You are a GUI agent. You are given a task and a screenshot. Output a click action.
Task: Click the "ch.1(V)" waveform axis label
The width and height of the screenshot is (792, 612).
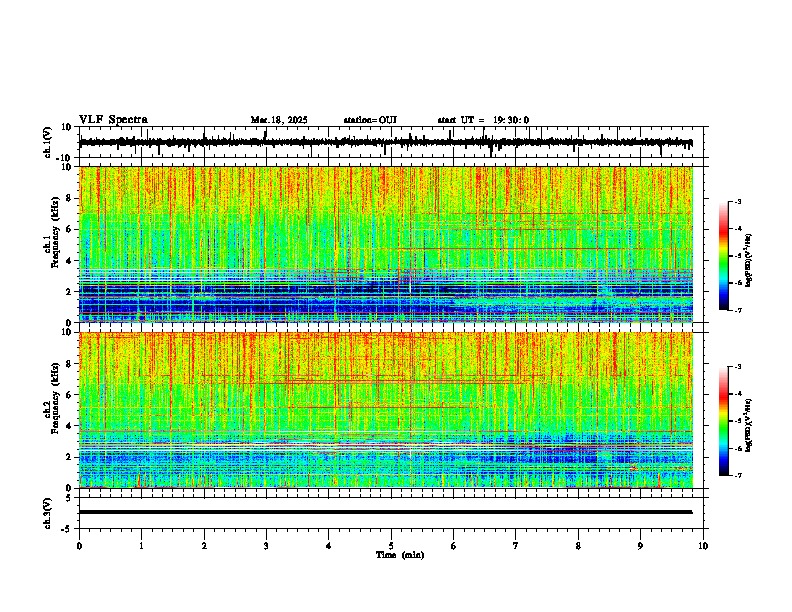point(48,142)
